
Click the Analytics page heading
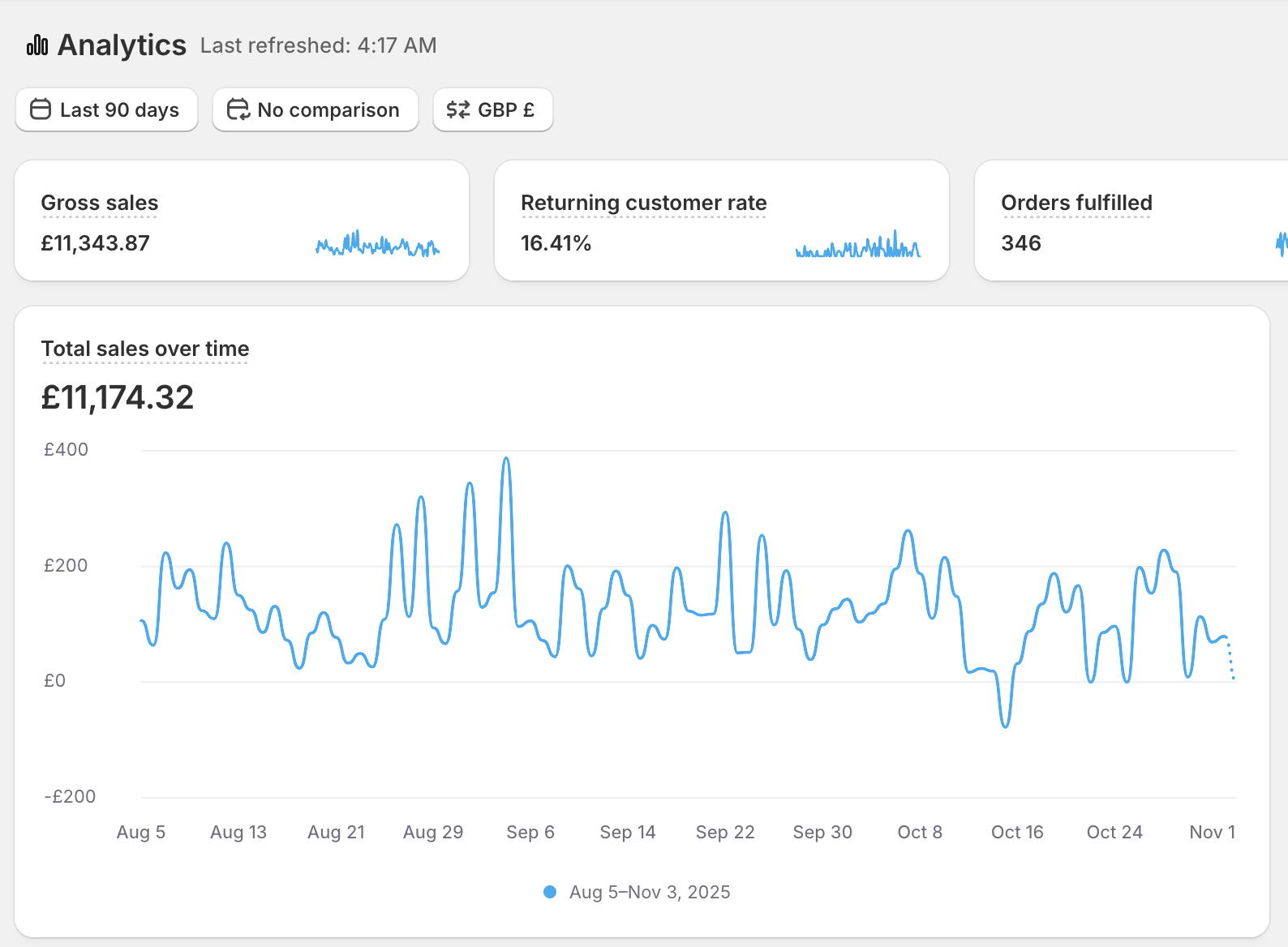coord(122,45)
